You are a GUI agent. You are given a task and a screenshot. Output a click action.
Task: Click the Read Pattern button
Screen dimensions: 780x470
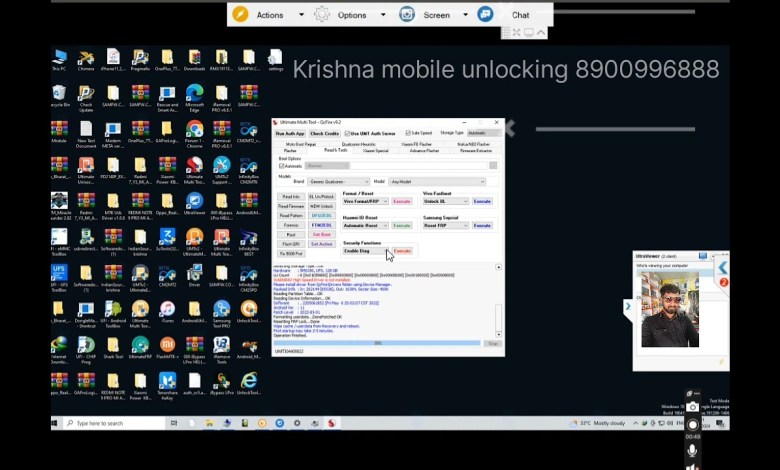(x=291, y=216)
